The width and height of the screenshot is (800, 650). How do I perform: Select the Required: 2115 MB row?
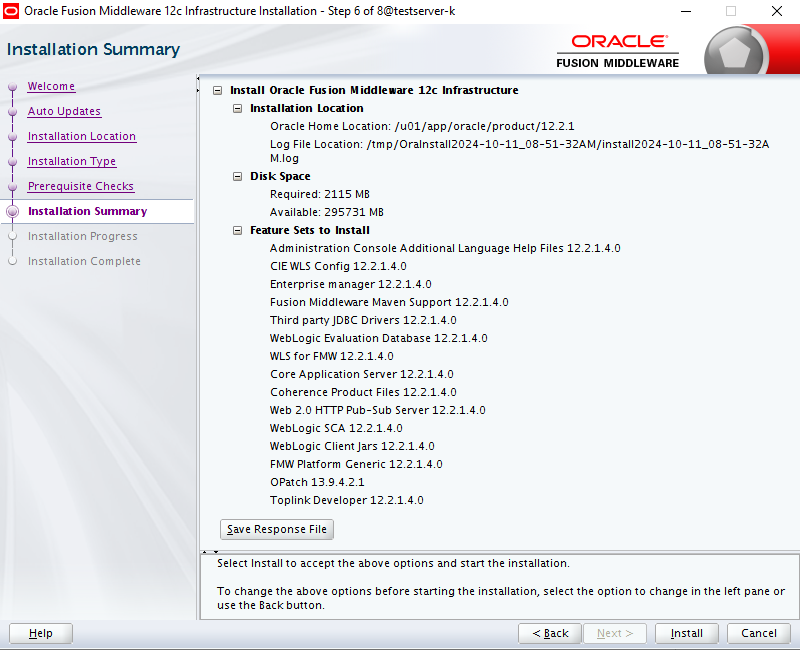(320, 194)
